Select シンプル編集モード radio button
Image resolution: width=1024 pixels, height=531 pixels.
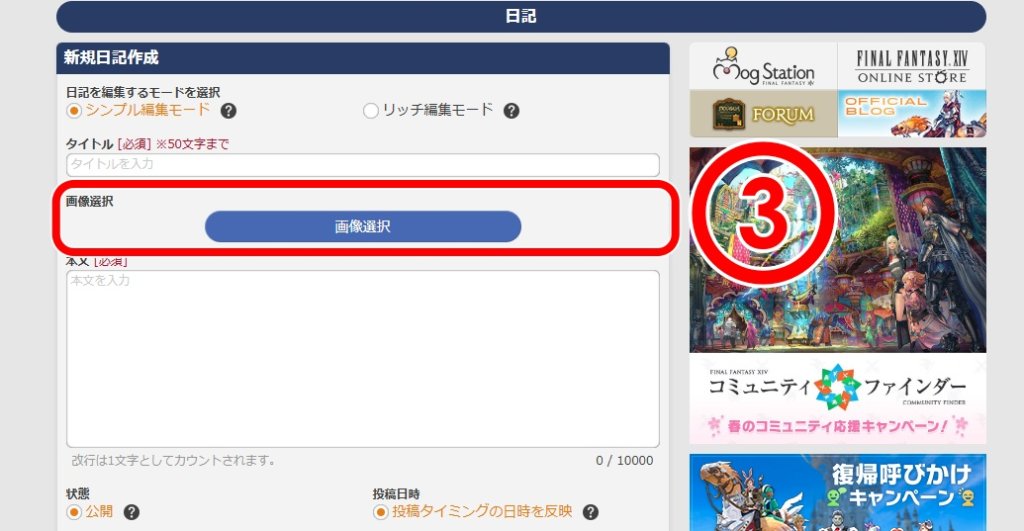point(74,110)
